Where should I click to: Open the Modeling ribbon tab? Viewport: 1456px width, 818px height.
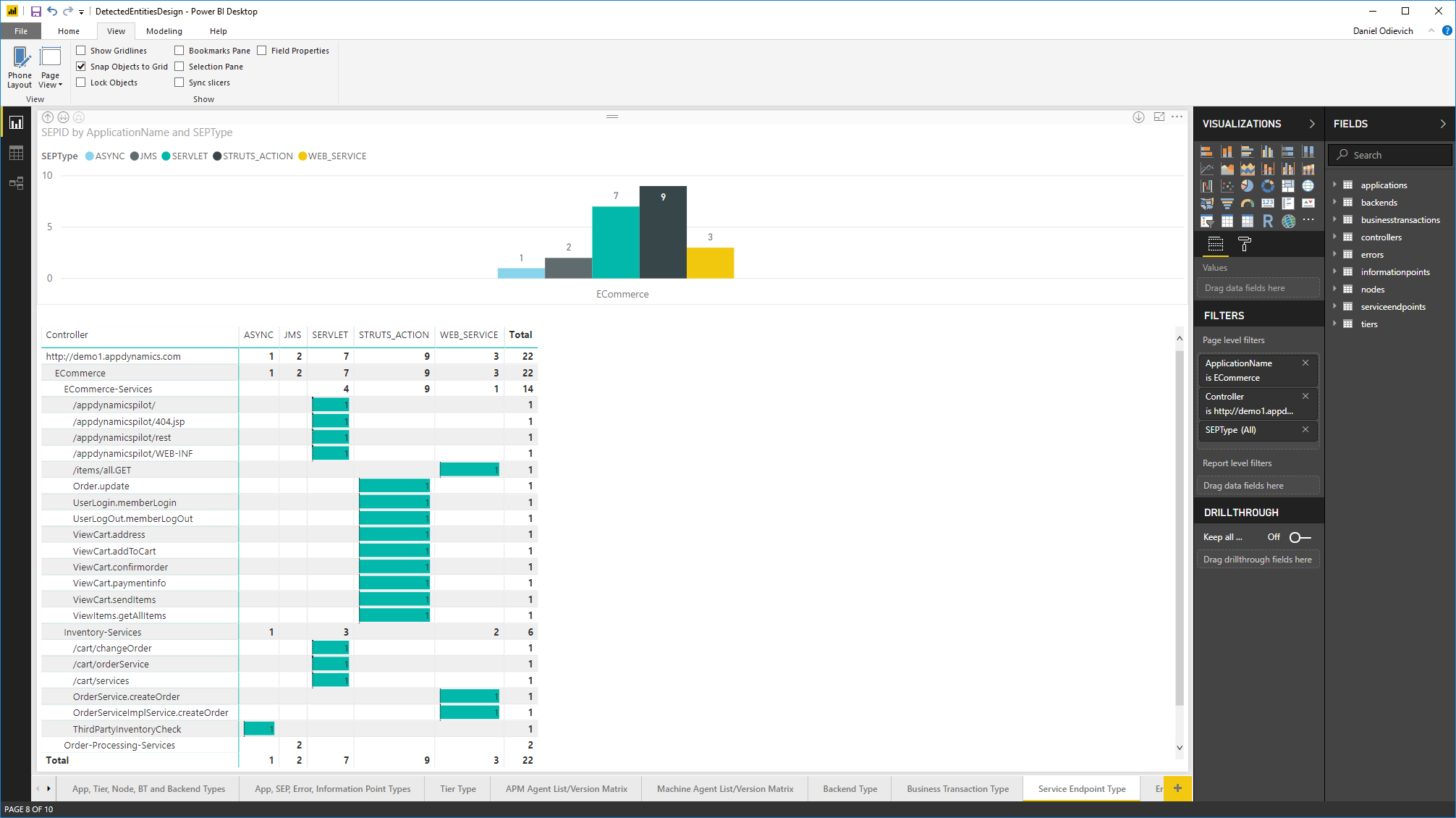pyautogui.click(x=164, y=31)
